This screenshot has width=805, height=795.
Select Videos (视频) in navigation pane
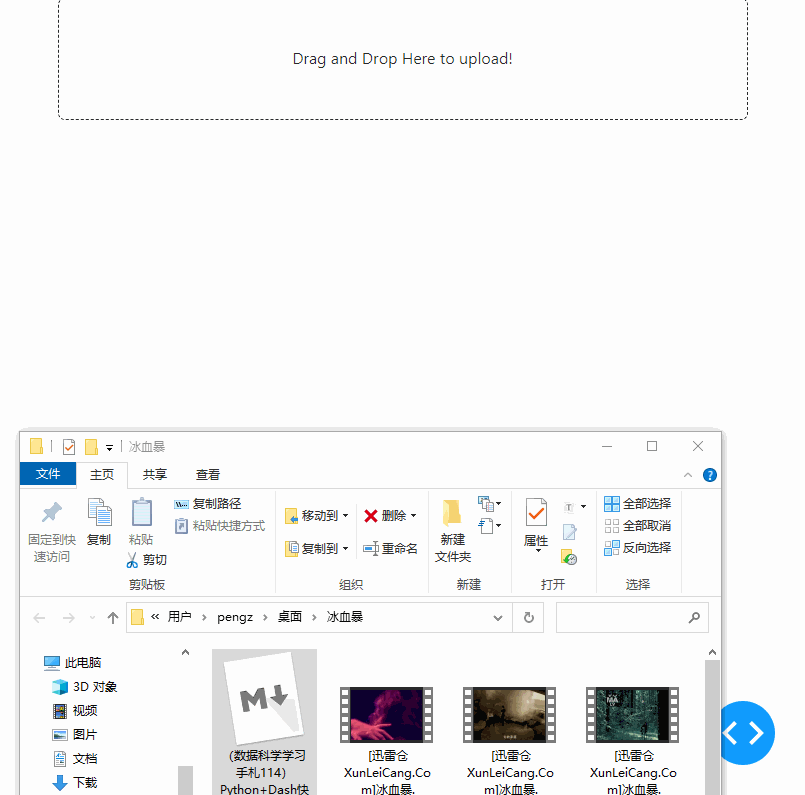click(75, 711)
